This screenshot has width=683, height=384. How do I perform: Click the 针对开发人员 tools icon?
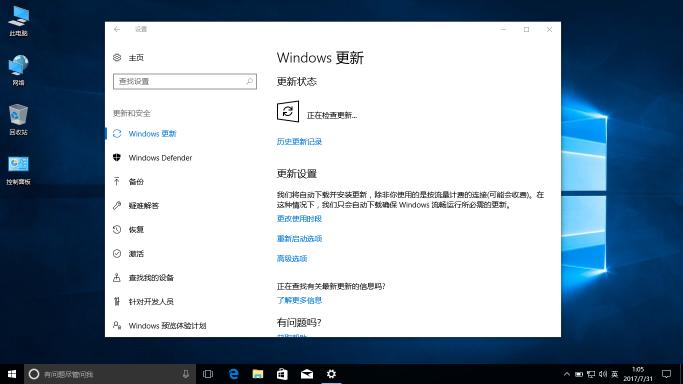click(x=117, y=301)
